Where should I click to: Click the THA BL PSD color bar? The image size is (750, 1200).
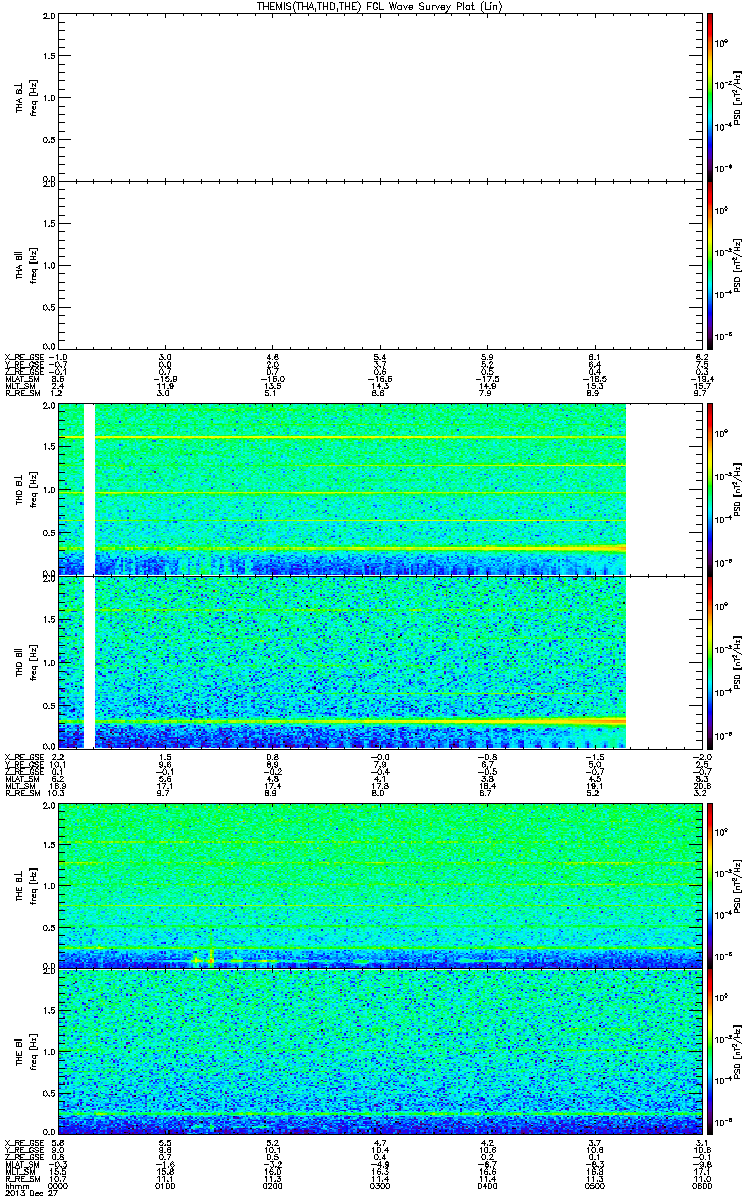click(x=709, y=97)
